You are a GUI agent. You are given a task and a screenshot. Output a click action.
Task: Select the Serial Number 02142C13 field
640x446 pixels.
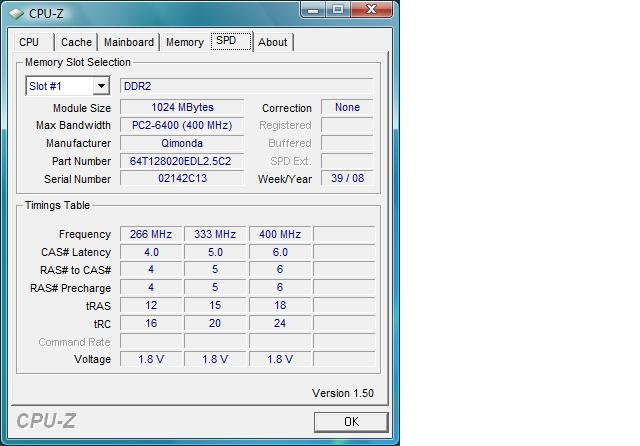182,179
